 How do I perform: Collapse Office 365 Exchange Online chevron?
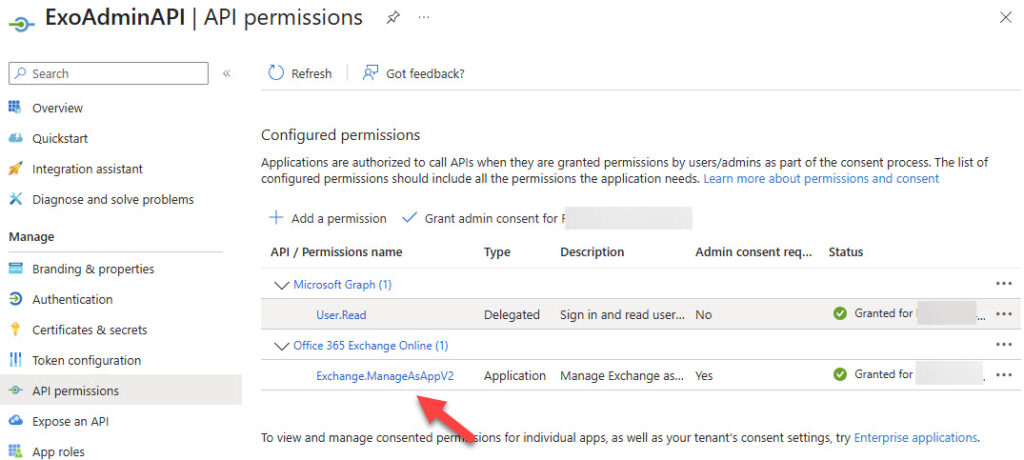[282, 346]
